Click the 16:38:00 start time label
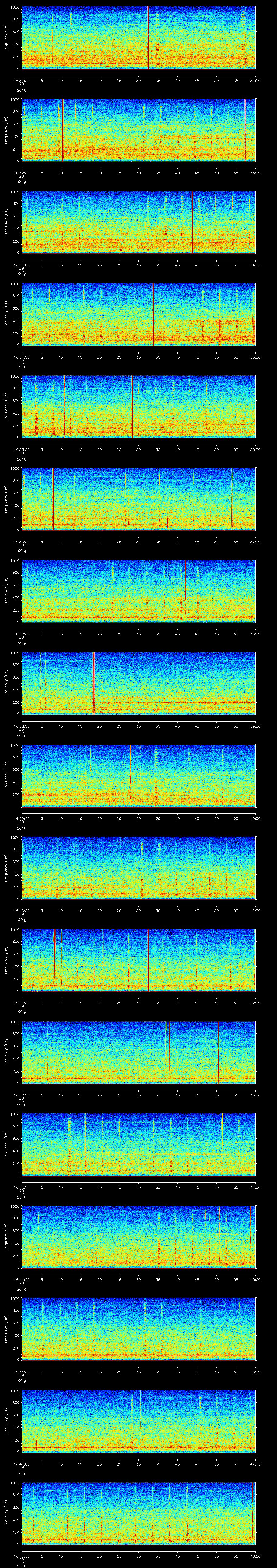277x1568 pixels. [21, 726]
